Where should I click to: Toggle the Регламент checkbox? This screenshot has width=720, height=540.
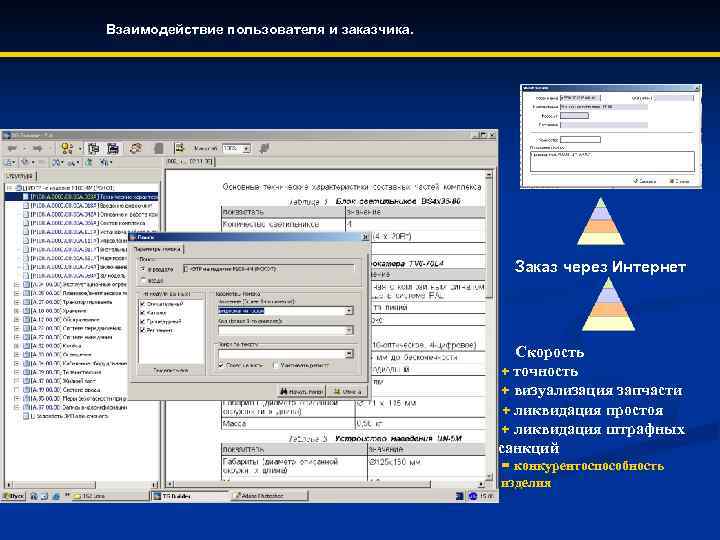143,330
